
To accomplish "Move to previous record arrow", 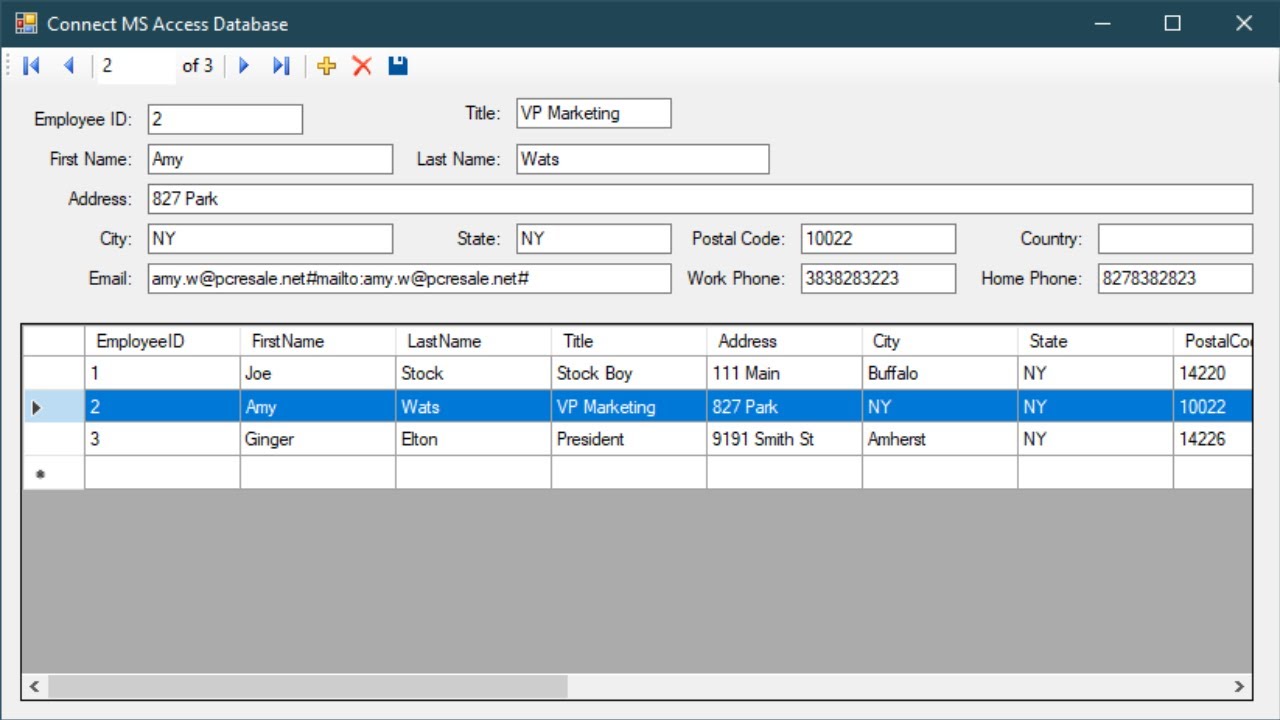I will (69, 66).
